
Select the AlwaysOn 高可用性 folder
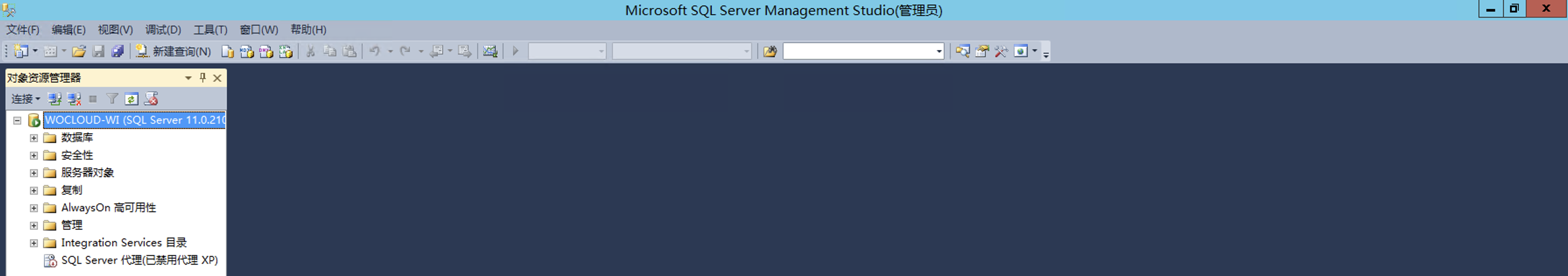(109, 208)
